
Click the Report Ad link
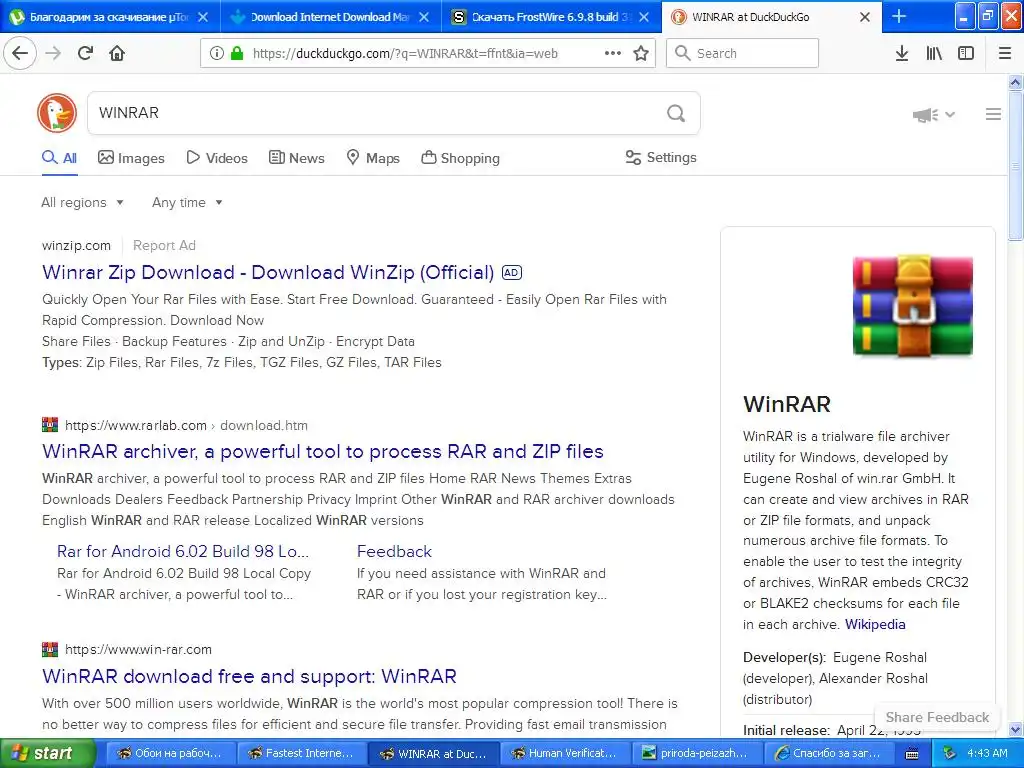coord(164,246)
